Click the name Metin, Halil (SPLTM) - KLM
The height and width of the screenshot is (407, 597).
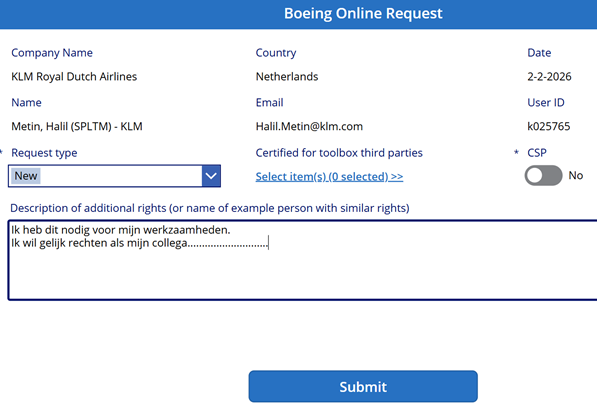click(77, 126)
